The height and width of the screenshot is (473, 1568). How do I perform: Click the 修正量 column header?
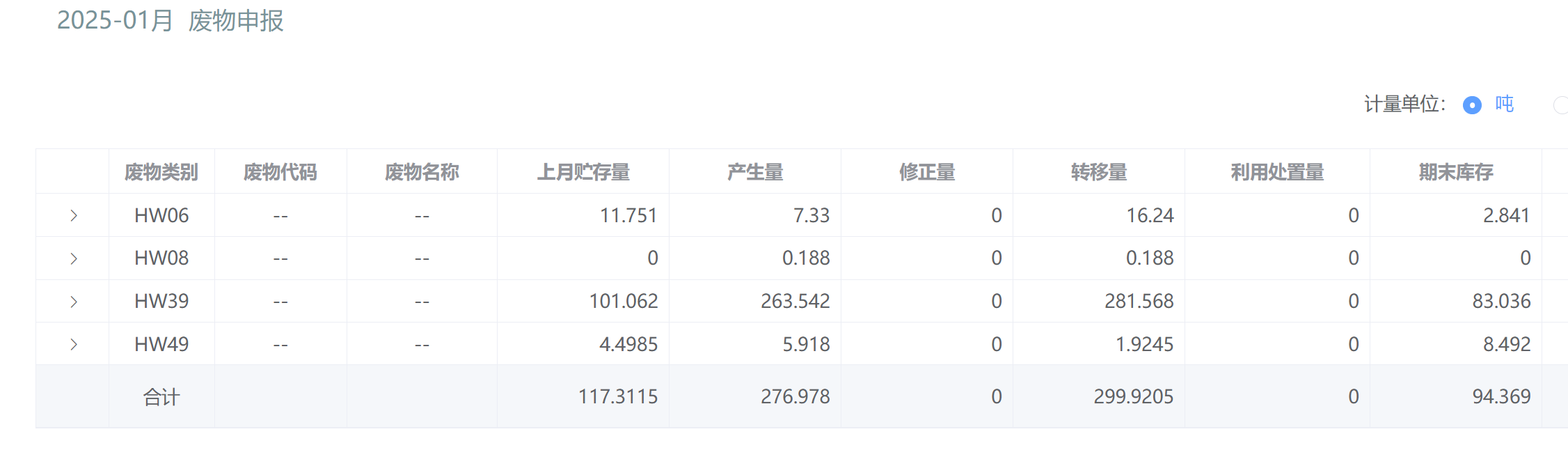tap(927, 172)
